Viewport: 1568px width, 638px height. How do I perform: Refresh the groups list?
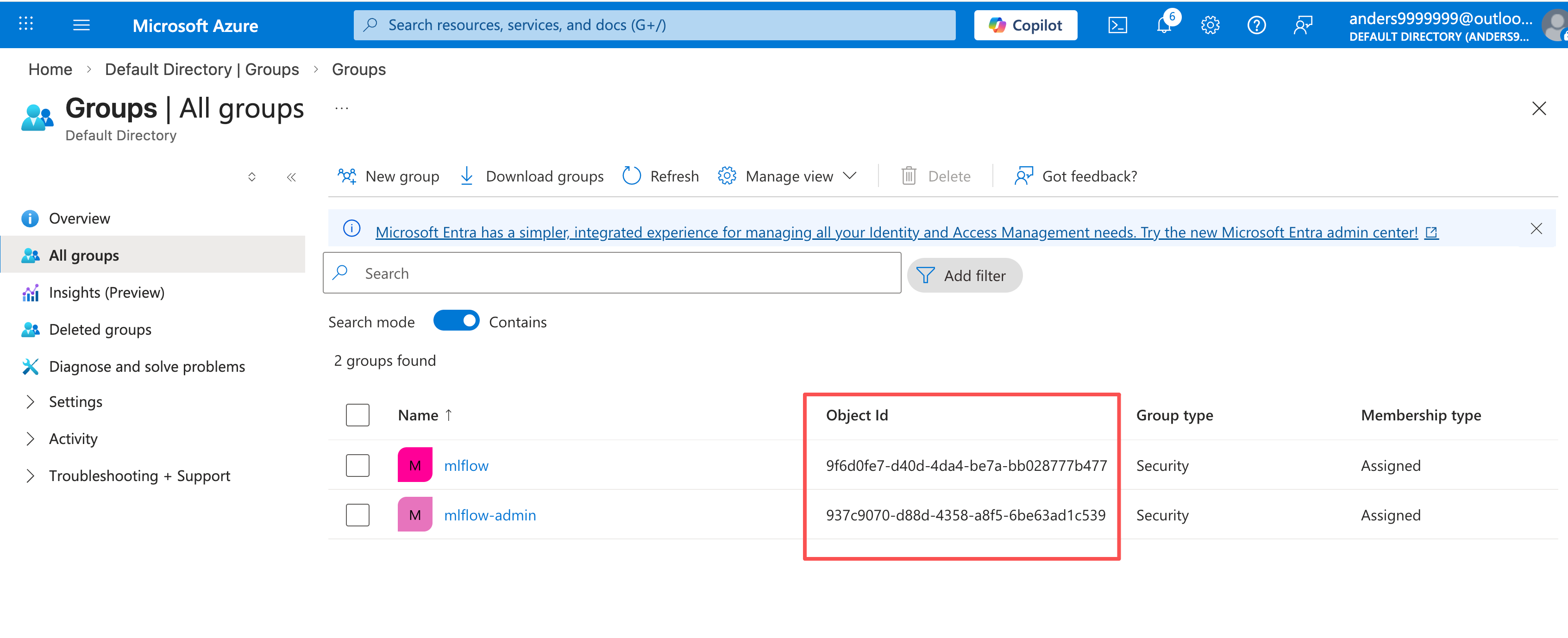click(x=660, y=176)
